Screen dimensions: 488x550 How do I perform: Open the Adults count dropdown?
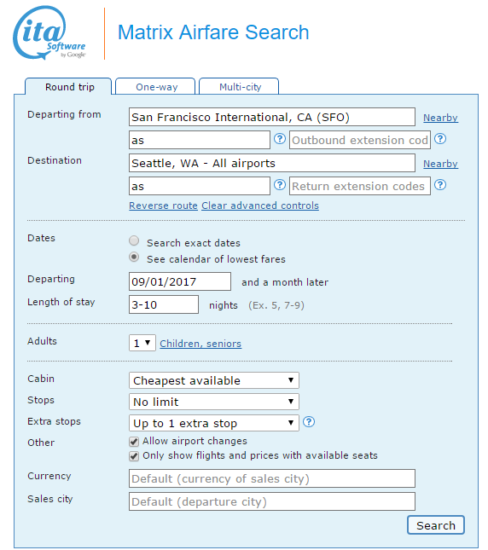coord(142,343)
